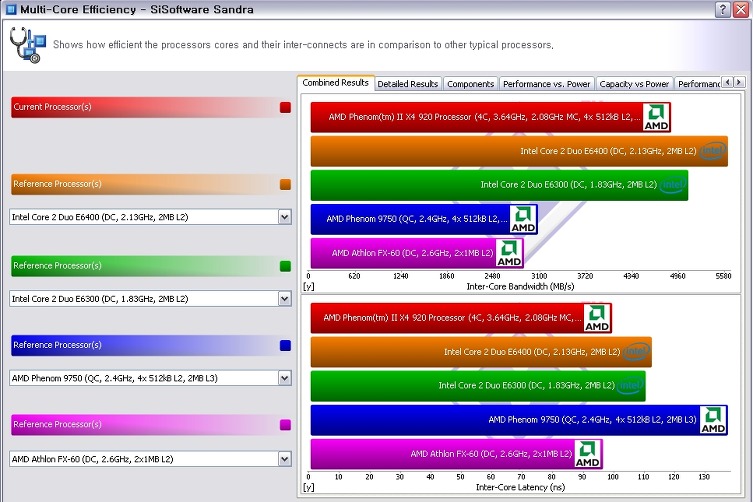Image resolution: width=753 pixels, height=502 pixels.
Task: Click the magenta Reference Processor color swatch
Action: click(x=285, y=425)
